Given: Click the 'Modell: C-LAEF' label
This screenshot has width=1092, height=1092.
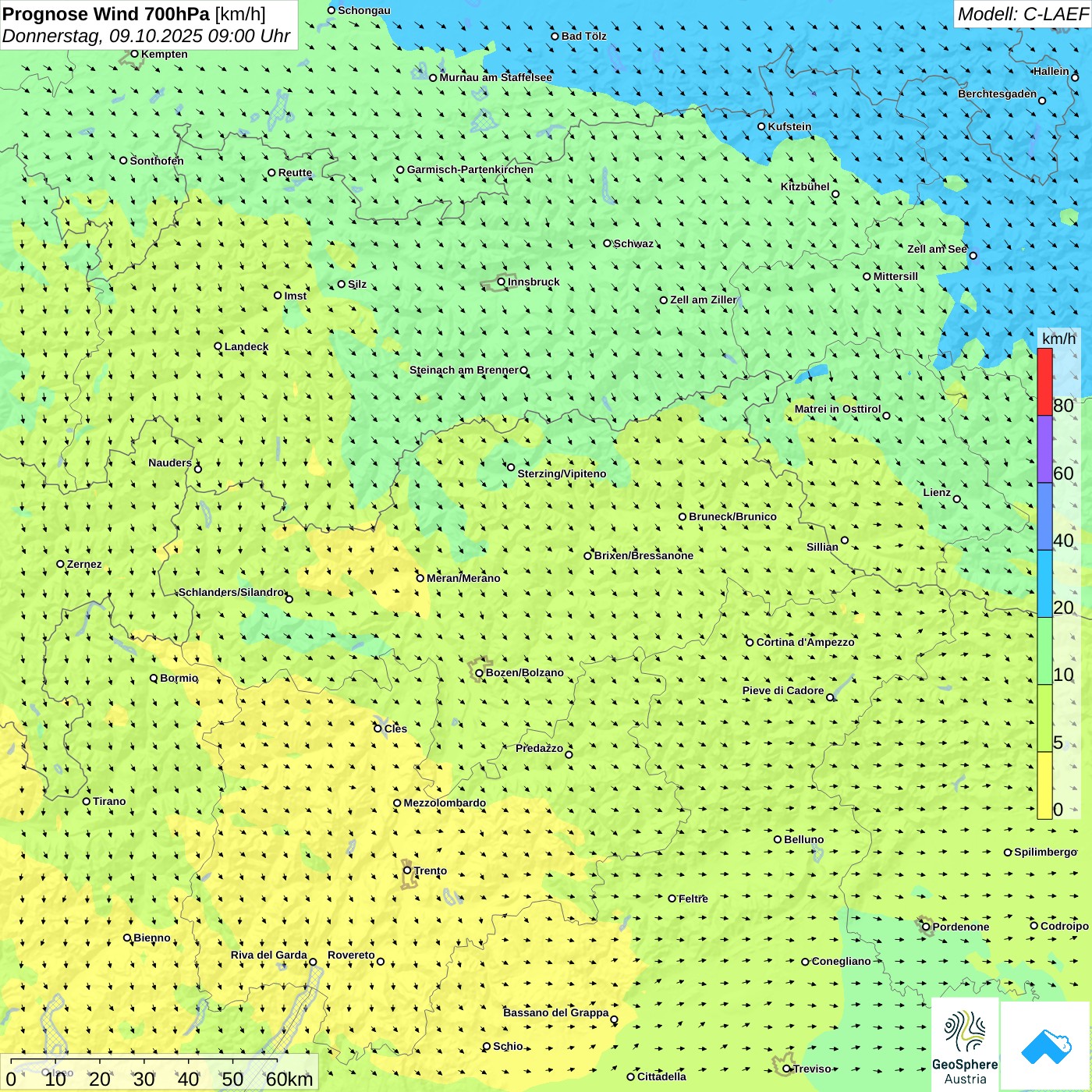Looking at the screenshot, I should pos(1022,14).
